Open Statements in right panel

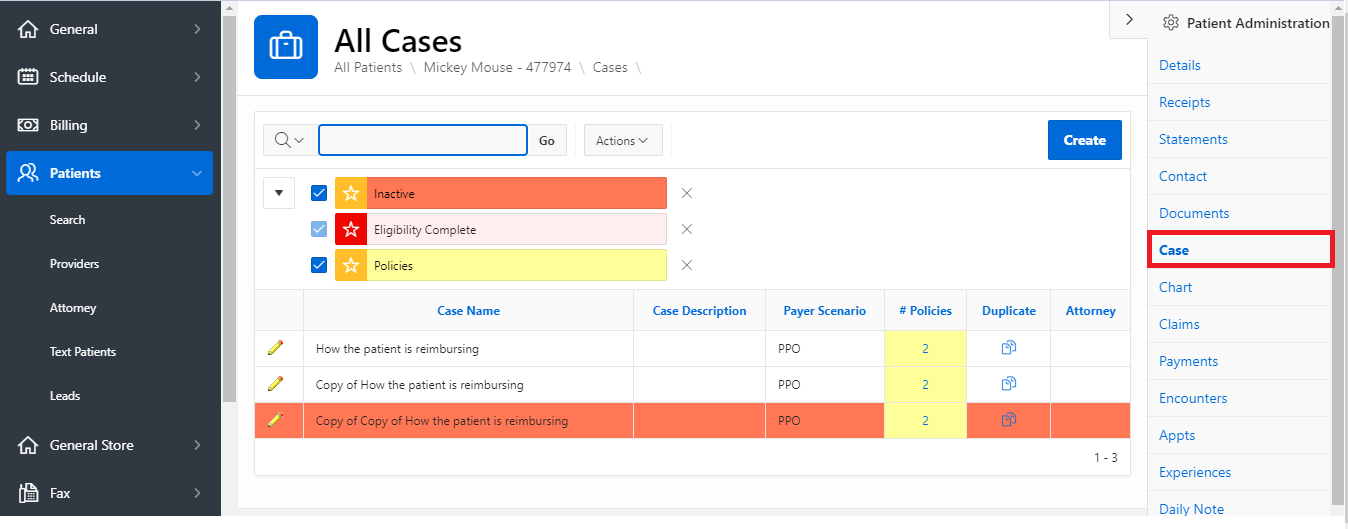pos(1193,139)
